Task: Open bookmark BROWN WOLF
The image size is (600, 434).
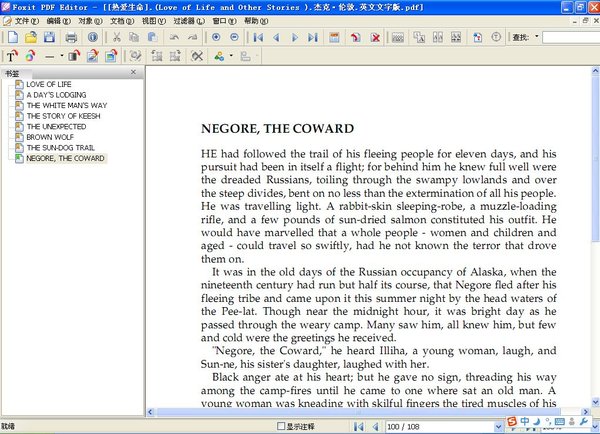Action: click(x=50, y=137)
